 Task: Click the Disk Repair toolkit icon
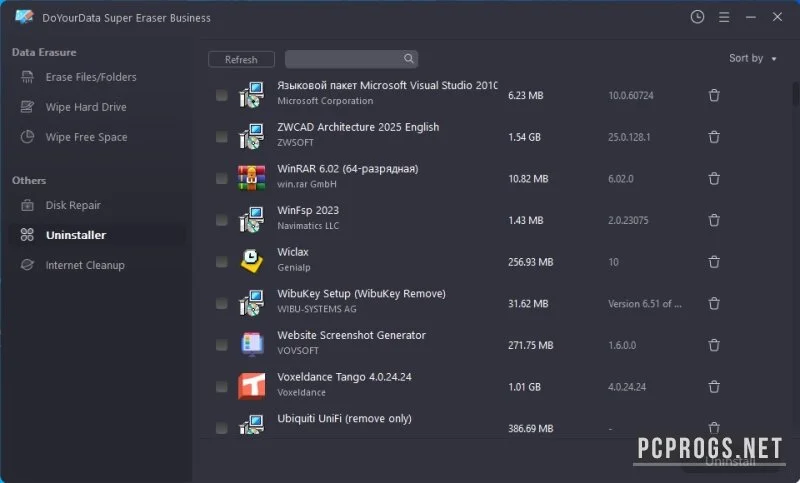[27, 205]
